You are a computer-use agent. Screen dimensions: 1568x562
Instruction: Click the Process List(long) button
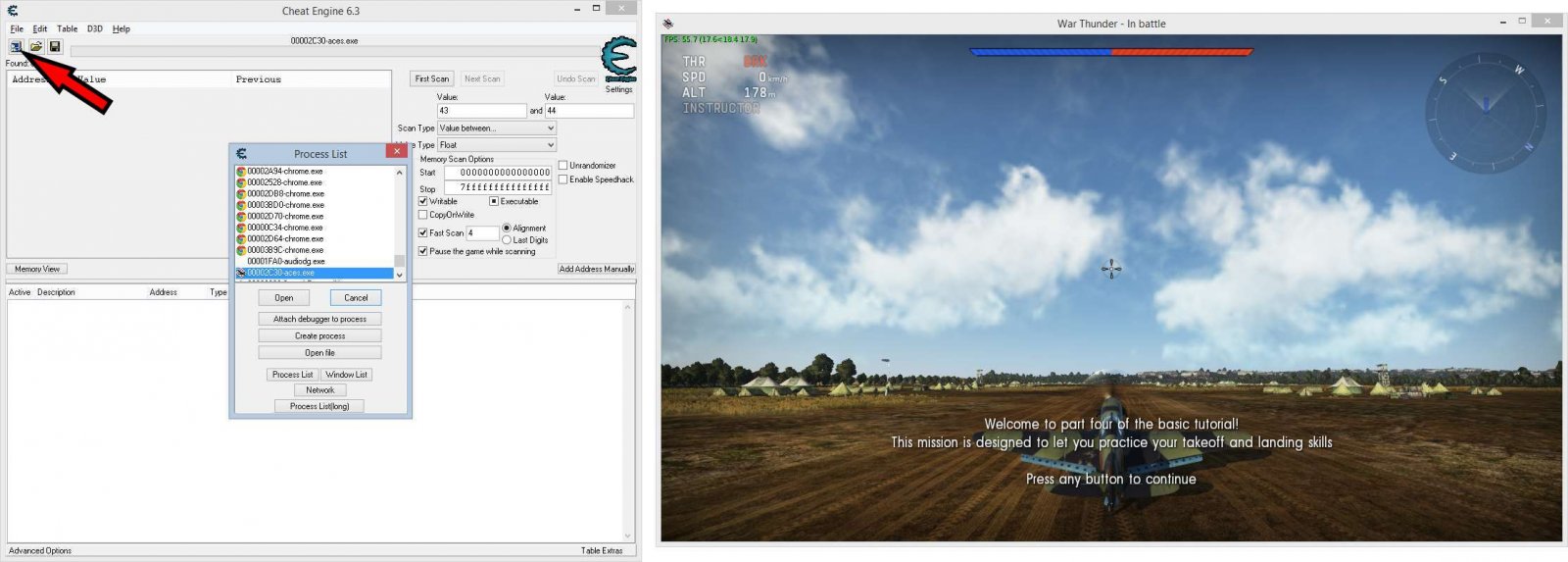(x=320, y=406)
